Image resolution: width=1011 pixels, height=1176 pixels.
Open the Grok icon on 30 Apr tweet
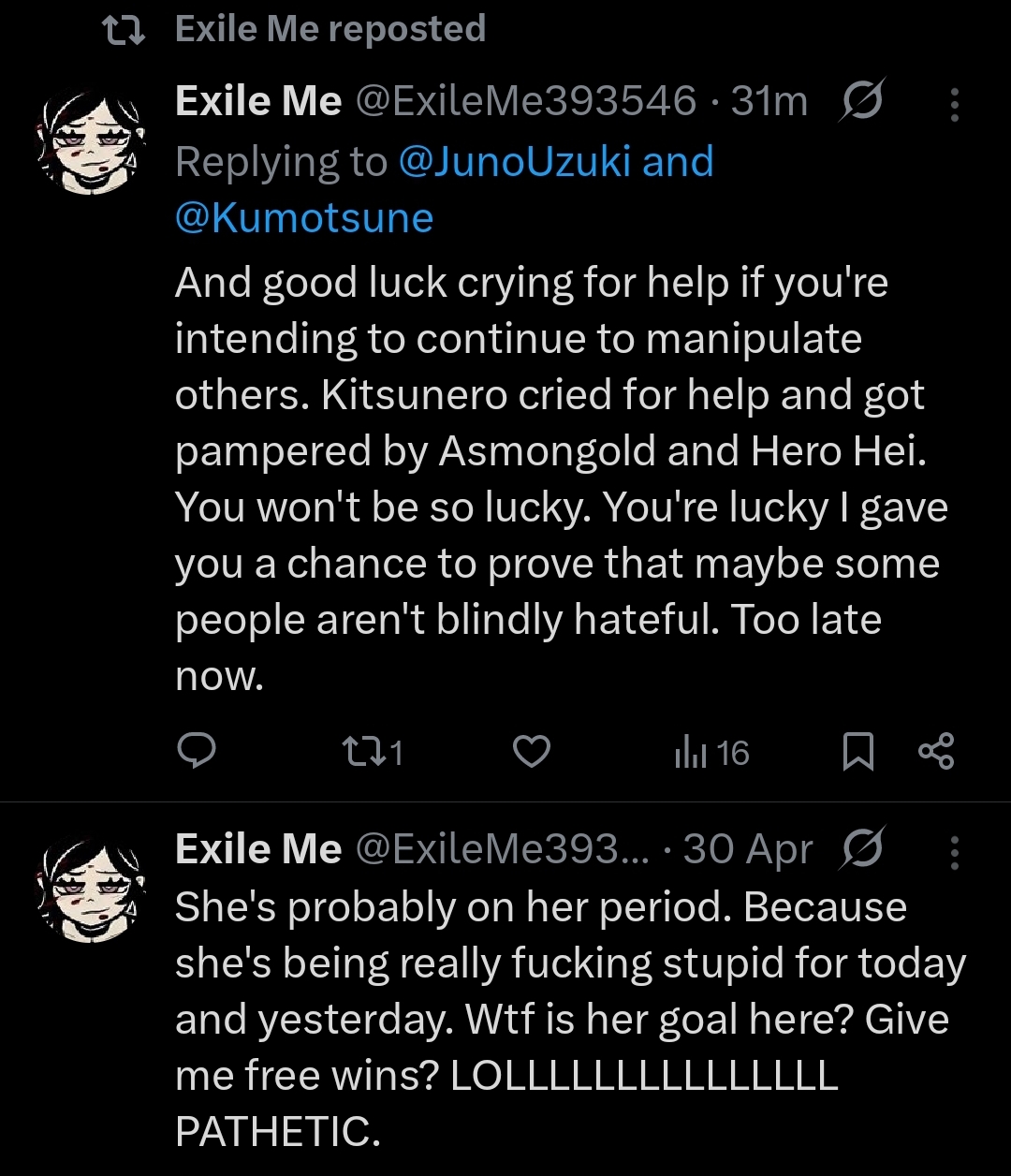[861, 850]
